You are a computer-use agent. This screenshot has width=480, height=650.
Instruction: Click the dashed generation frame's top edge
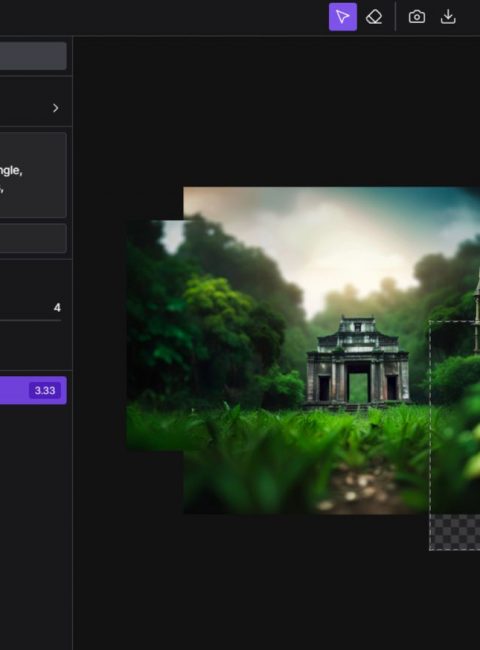tap(455, 321)
